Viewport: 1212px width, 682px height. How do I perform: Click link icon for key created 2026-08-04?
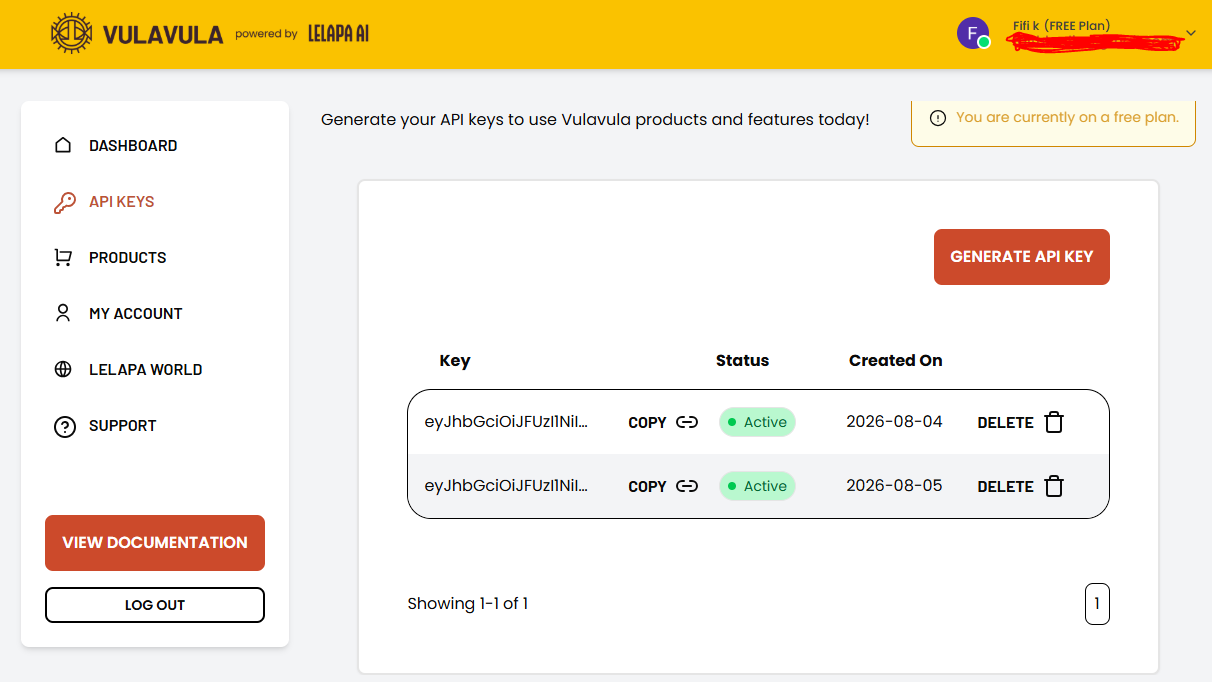(687, 422)
